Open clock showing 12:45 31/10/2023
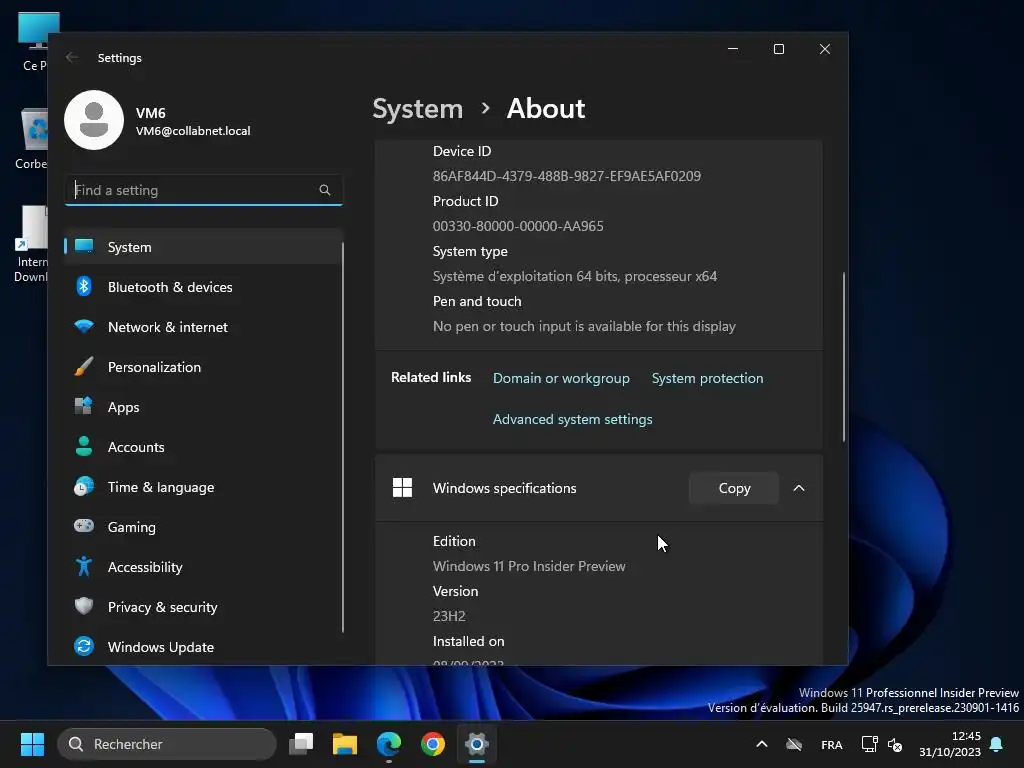Screen dimensions: 1024x768 (950, 744)
